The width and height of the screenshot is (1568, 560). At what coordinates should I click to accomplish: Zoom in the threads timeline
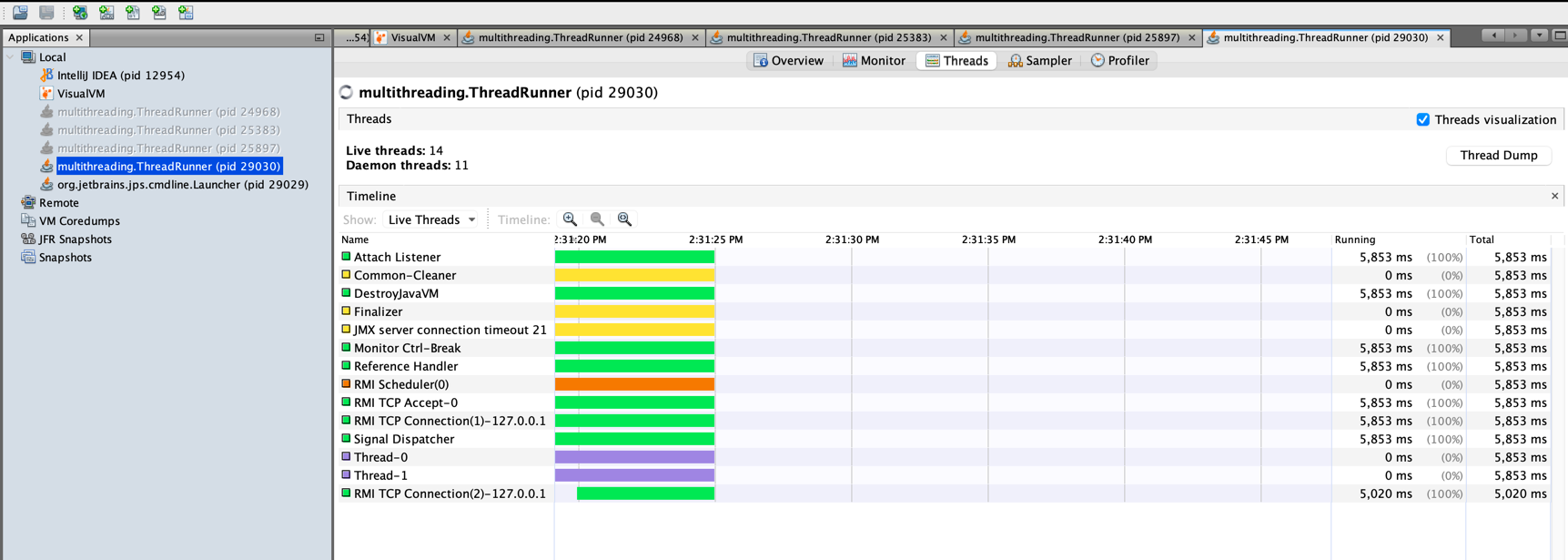(x=571, y=219)
